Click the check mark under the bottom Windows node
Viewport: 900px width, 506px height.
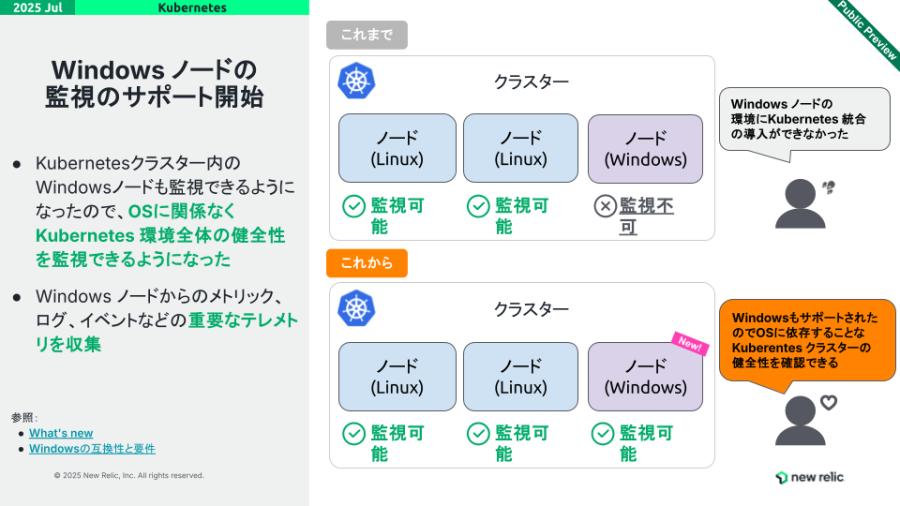click(603, 434)
